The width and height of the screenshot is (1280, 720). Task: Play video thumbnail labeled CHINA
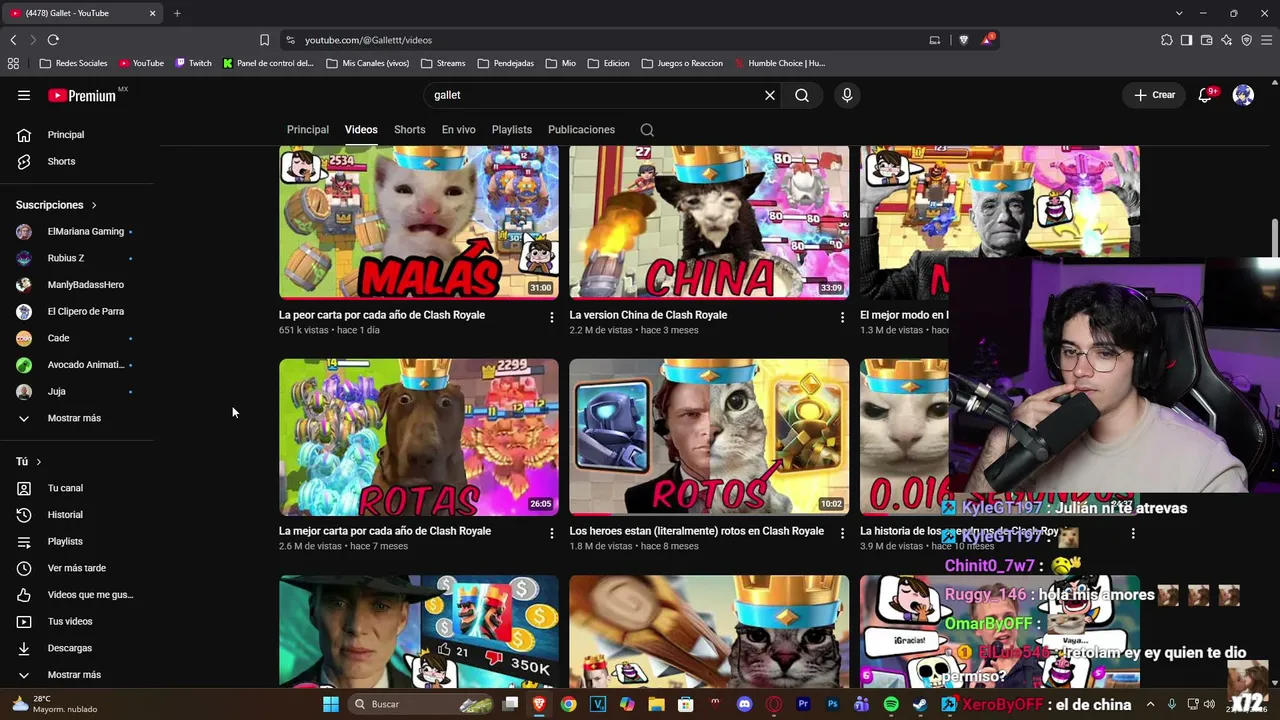tap(709, 222)
